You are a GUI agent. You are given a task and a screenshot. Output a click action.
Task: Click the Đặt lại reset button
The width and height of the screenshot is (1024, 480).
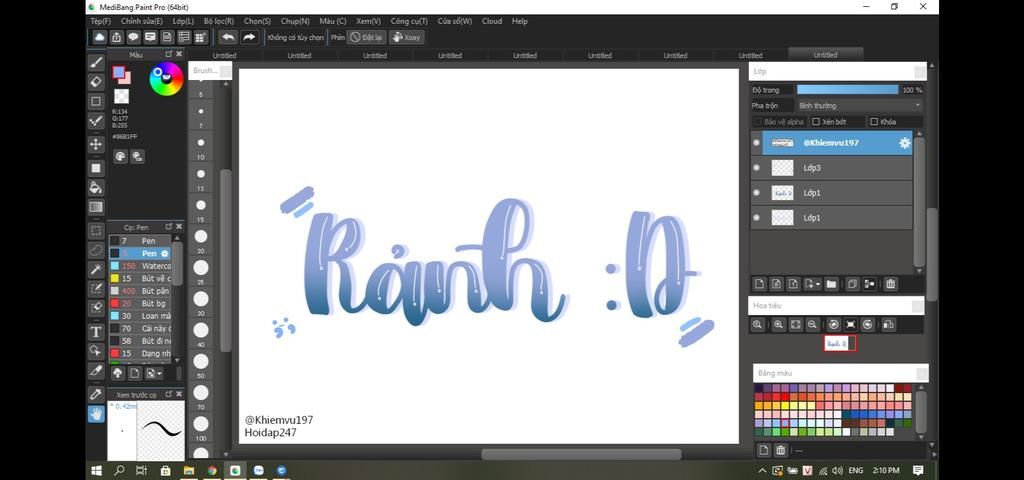coord(366,37)
